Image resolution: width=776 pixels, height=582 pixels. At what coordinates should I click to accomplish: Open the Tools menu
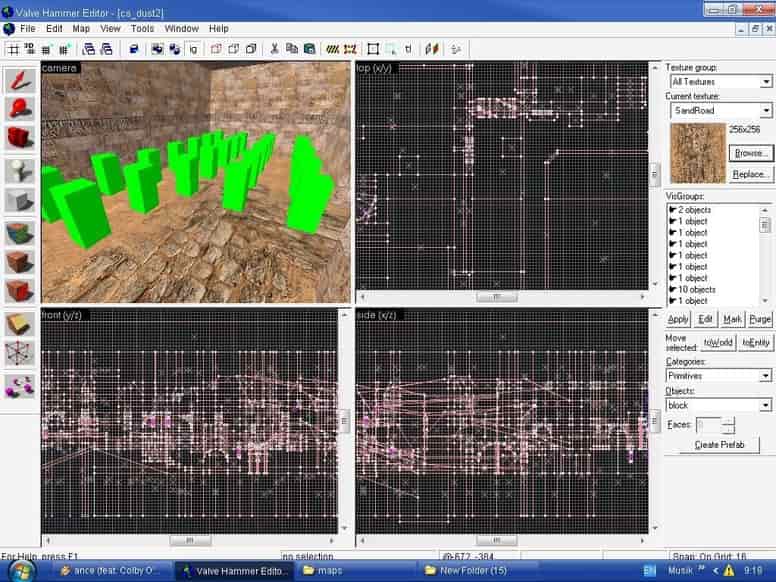pyautogui.click(x=142, y=29)
